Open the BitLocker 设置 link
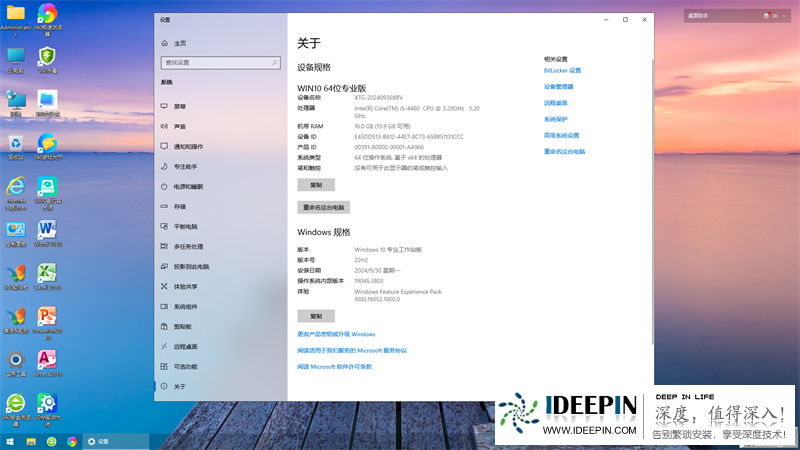Screen dimensions: 800x450 coord(562,70)
